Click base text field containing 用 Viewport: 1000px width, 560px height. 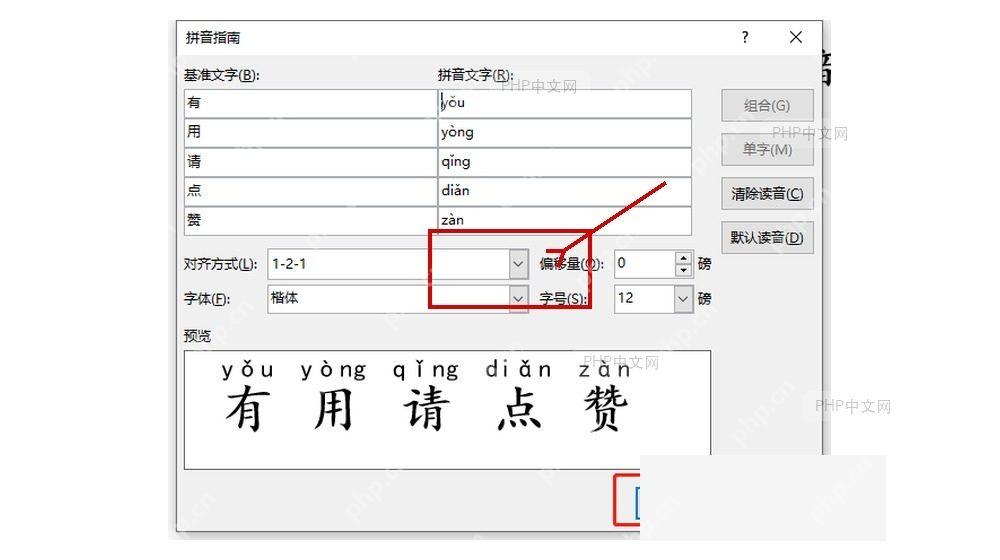click(x=311, y=132)
